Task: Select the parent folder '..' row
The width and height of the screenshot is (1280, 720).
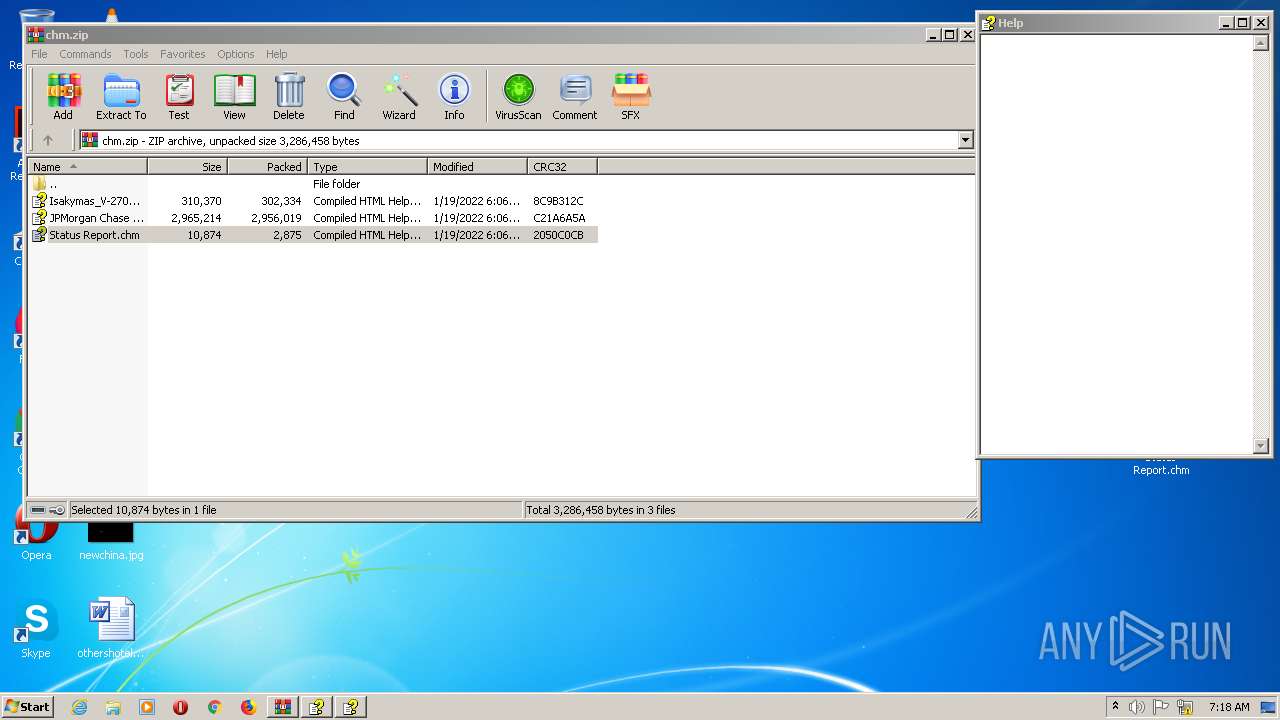Action: tap(313, 184)
